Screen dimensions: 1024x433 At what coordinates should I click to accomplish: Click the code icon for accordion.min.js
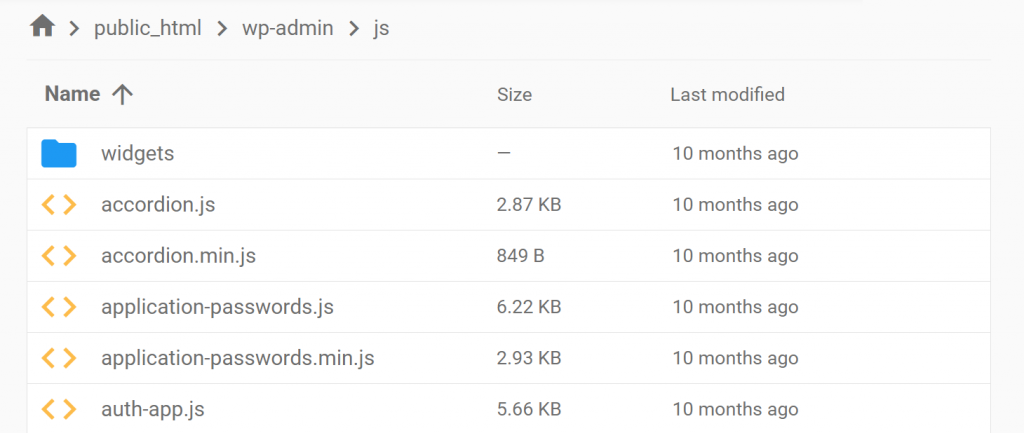pos(59,256)
